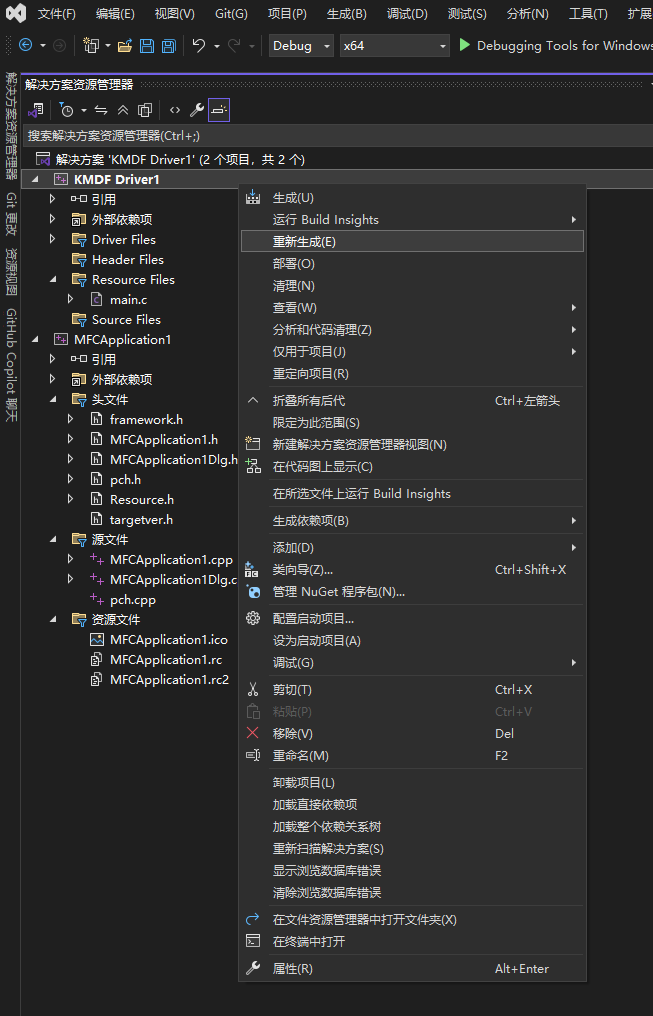Open the x64 platform dropdown
Image resolution: width=653 pixels, height=1016 pixels.
tap(395, 45)
